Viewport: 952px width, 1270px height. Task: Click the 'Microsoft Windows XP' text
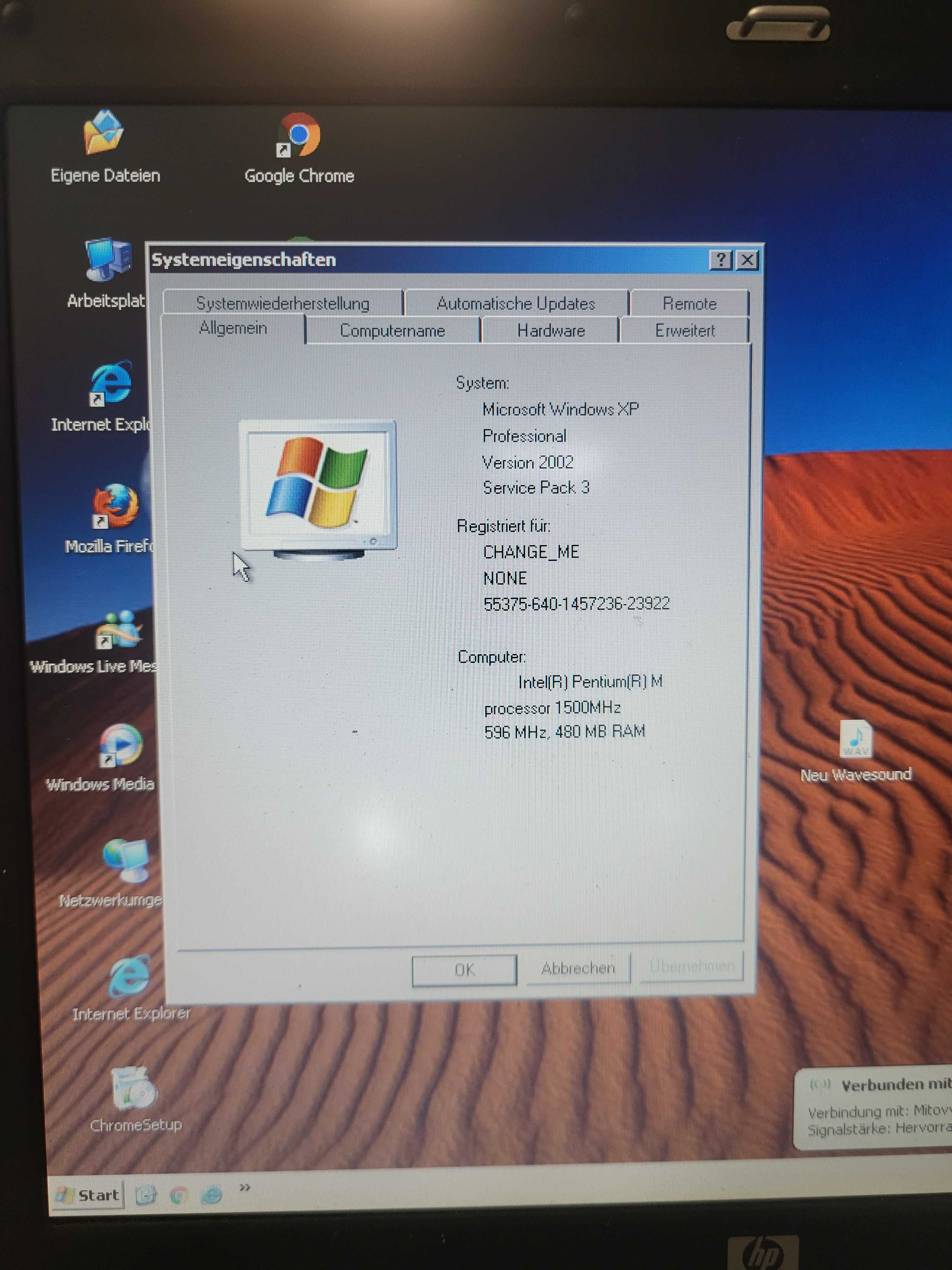tap(560, 409)
